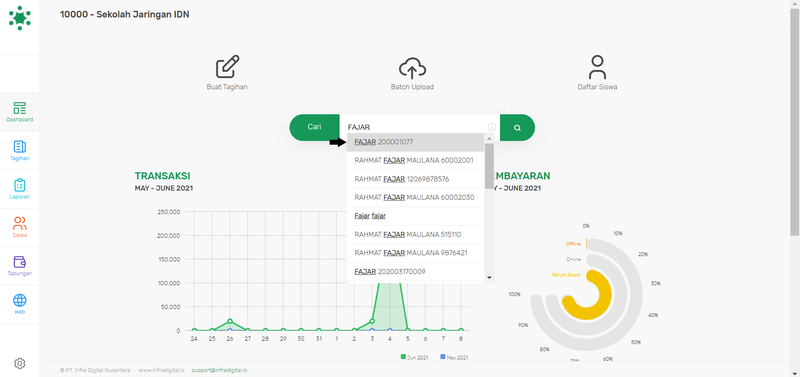Screen dimensions: 800x377
Task: Open Buat Tagihan edit icon
Action: click(x=228, y=67)
